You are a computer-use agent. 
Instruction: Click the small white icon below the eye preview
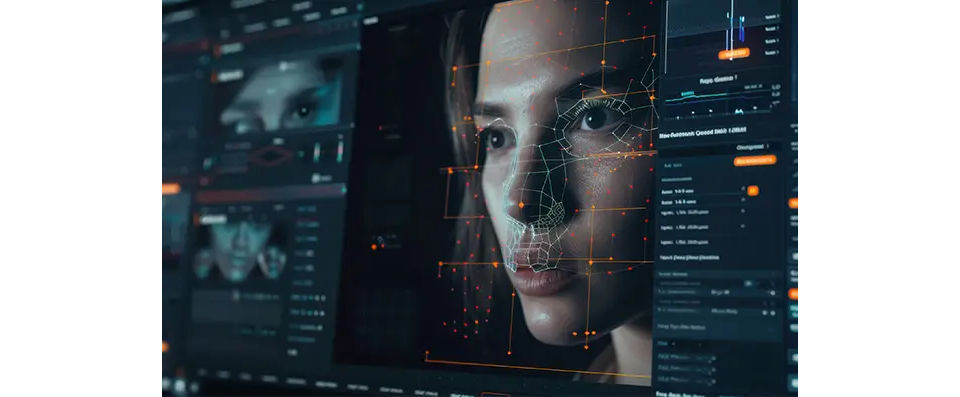321,178
